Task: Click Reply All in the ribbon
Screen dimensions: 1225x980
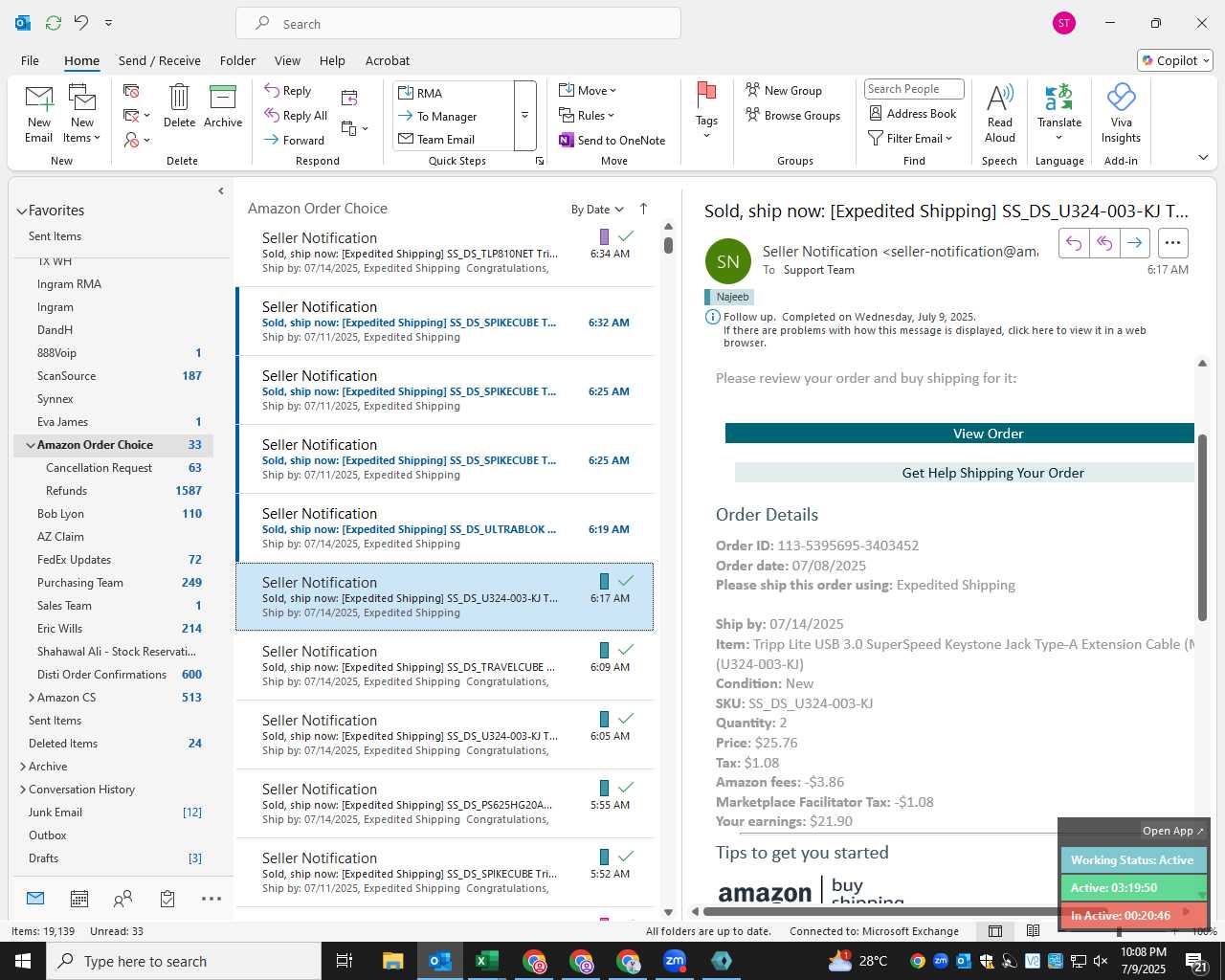Action: pos(297,116)
